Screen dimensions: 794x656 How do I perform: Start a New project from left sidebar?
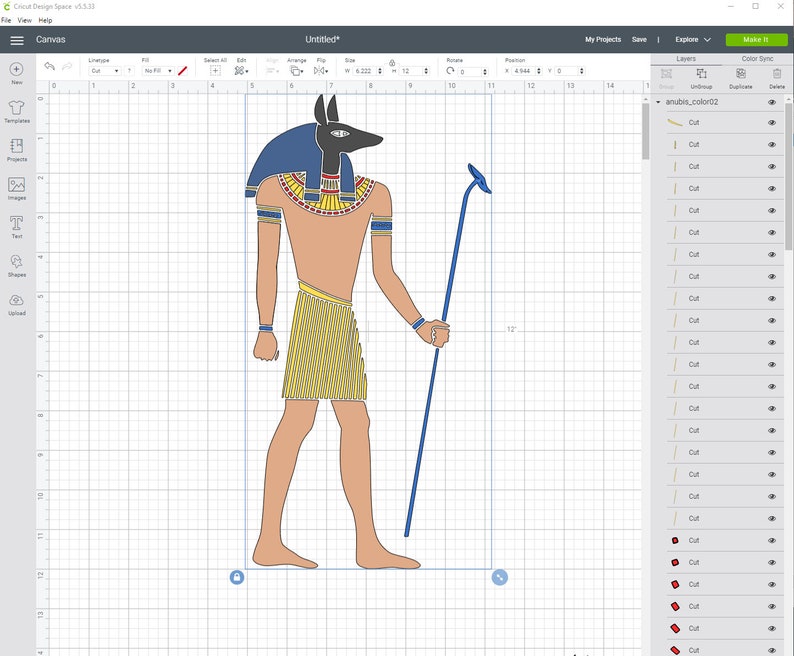[17, 73]
